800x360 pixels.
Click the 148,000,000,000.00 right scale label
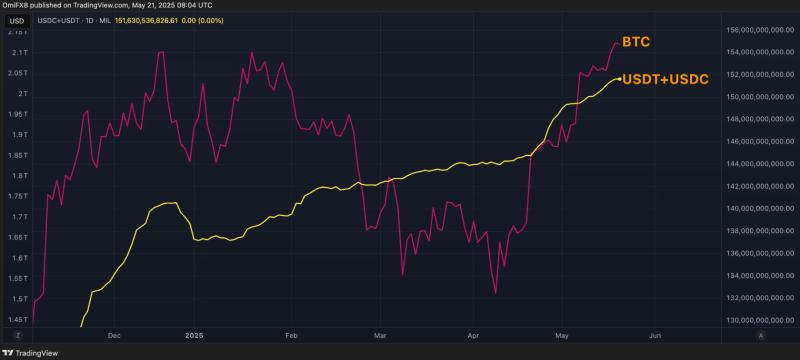760,119
